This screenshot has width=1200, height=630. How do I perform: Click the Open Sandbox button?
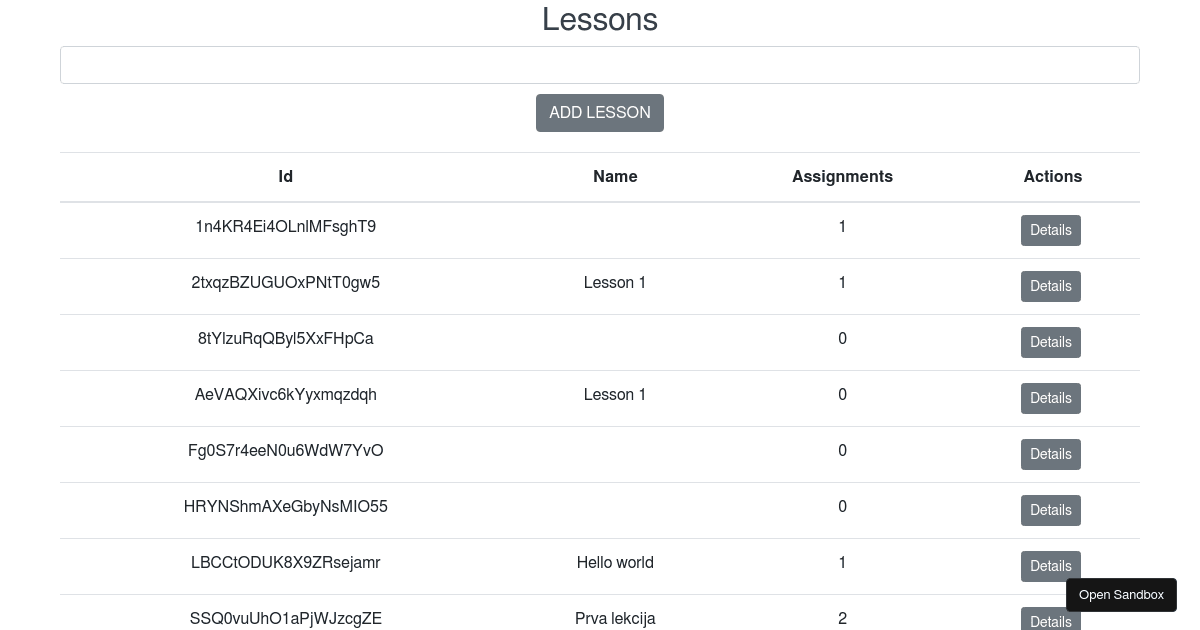coord(1121,595)
